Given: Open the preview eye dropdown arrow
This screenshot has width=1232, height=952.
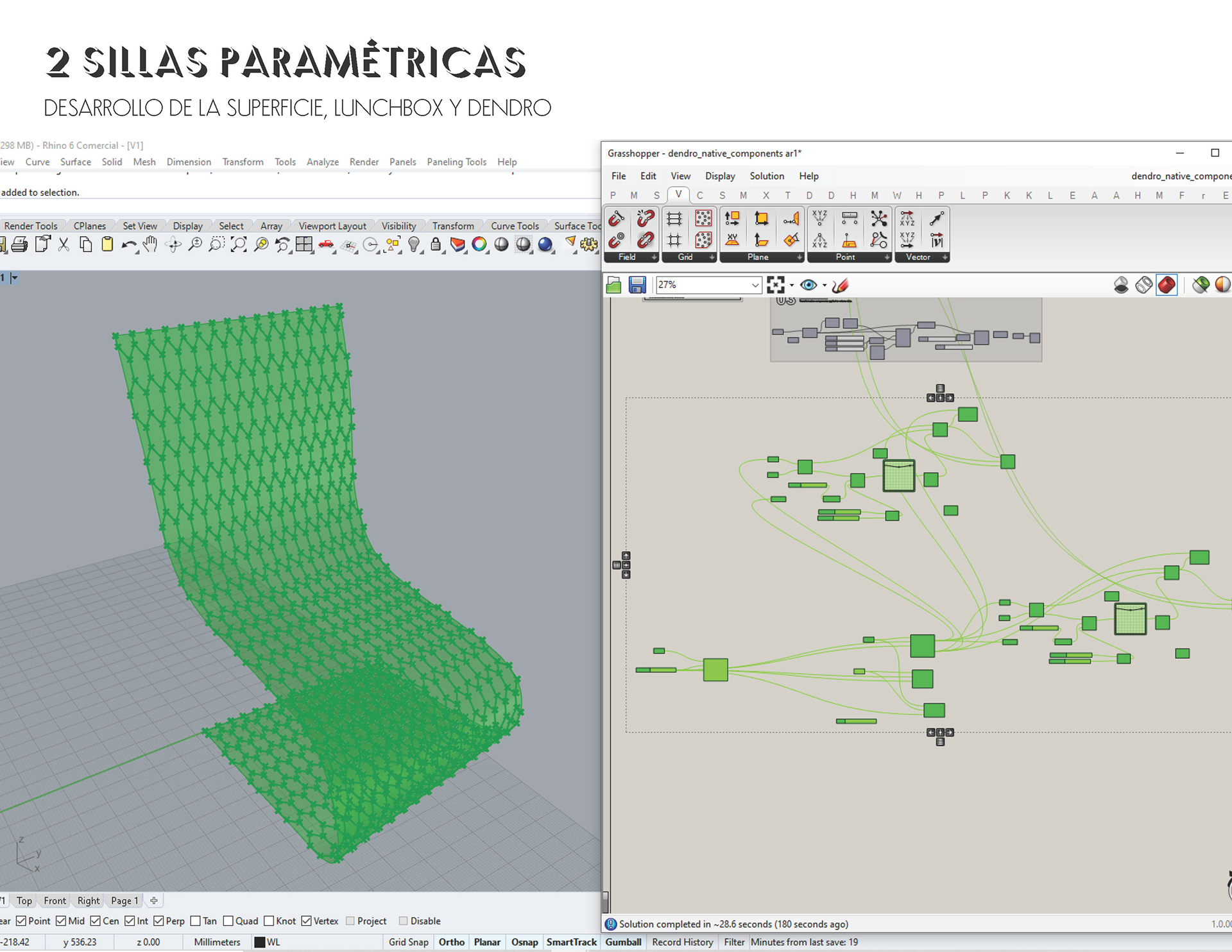Looking at the screenshot, I should point(825,285).
